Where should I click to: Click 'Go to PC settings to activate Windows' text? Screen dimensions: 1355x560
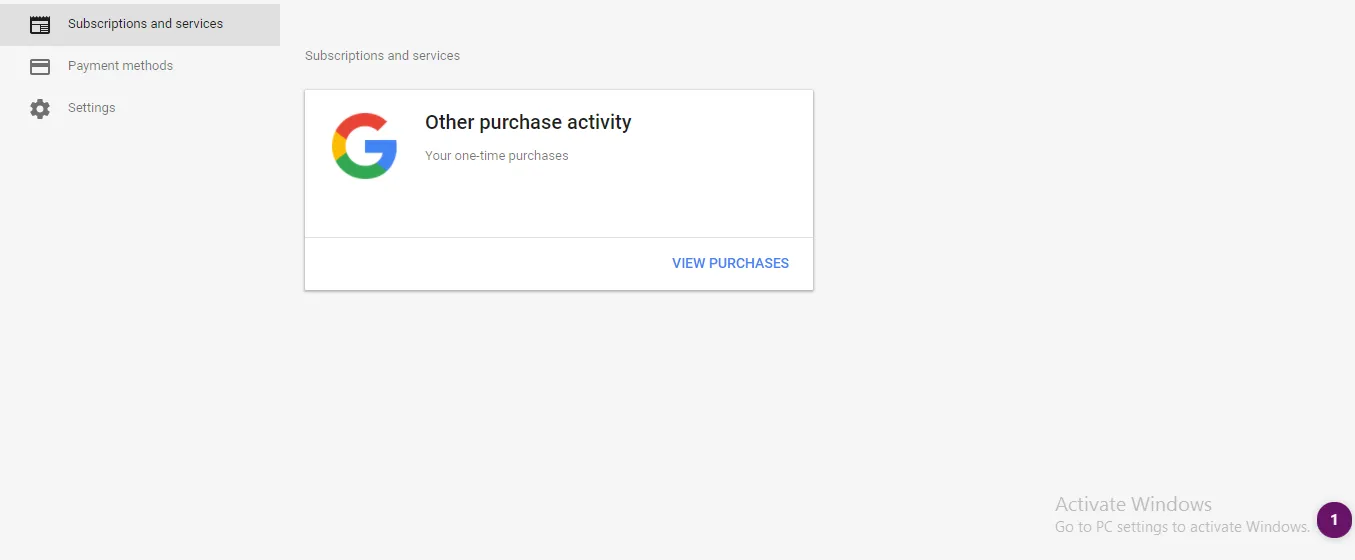[1182, 527]
